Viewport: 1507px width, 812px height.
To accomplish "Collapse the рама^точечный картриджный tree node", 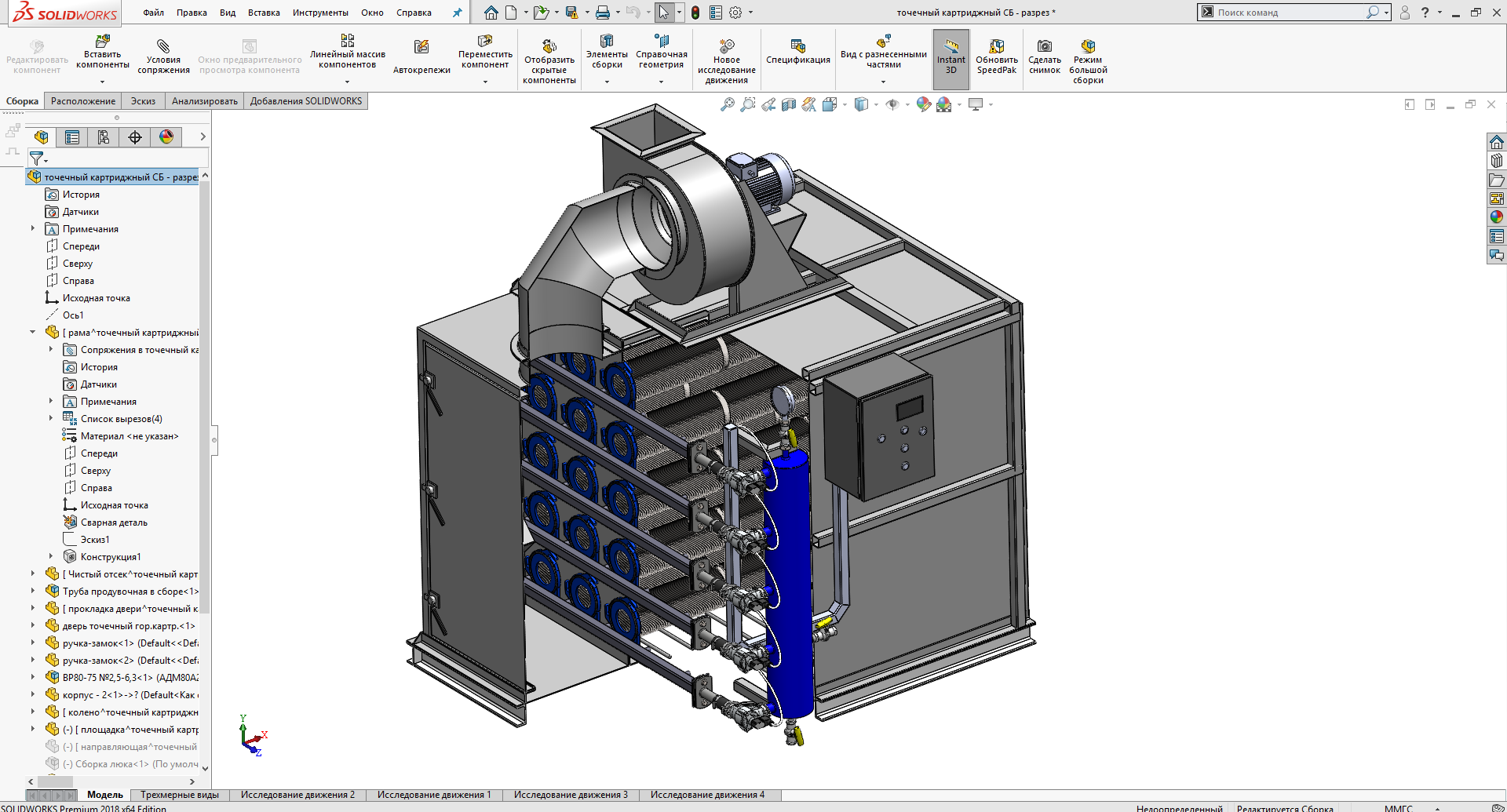I will coord(33,332).
